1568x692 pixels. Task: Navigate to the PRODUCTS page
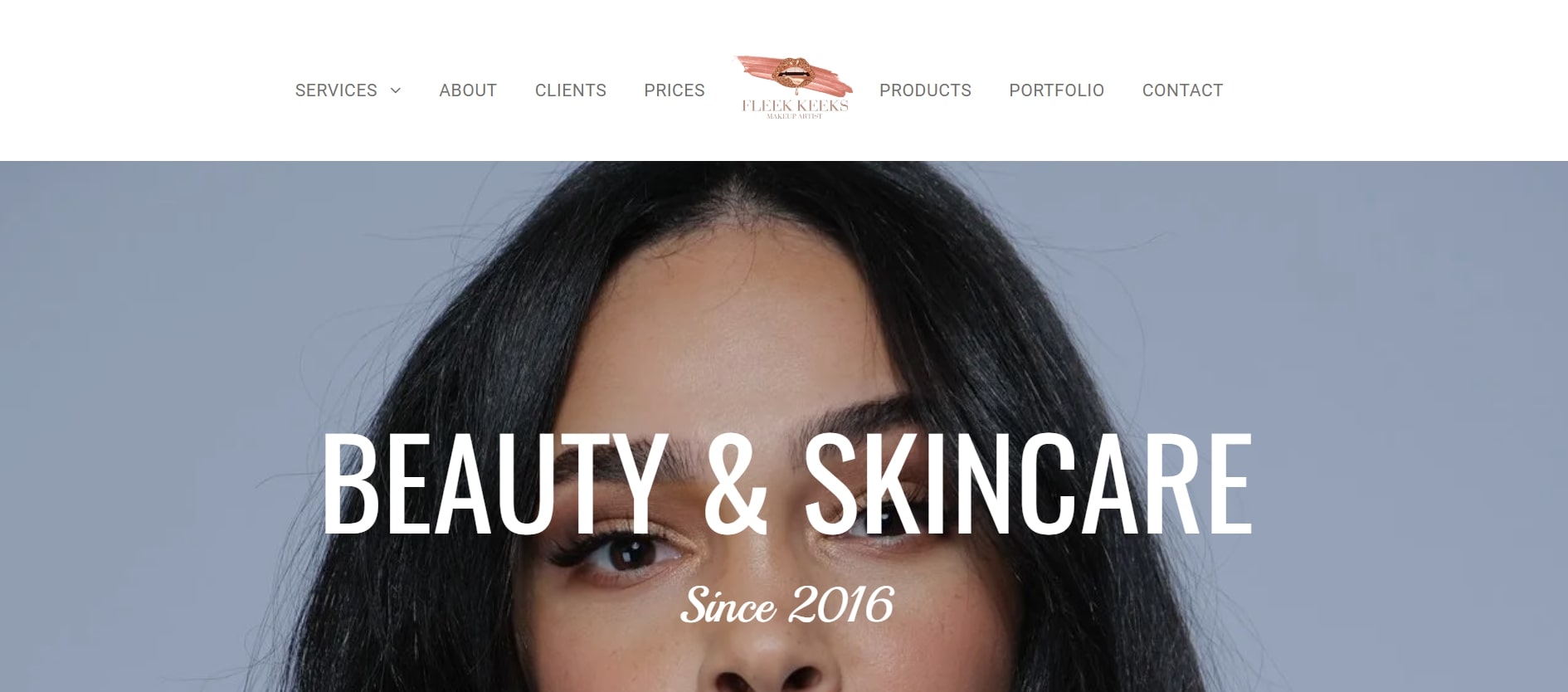[x=925, y=90]
